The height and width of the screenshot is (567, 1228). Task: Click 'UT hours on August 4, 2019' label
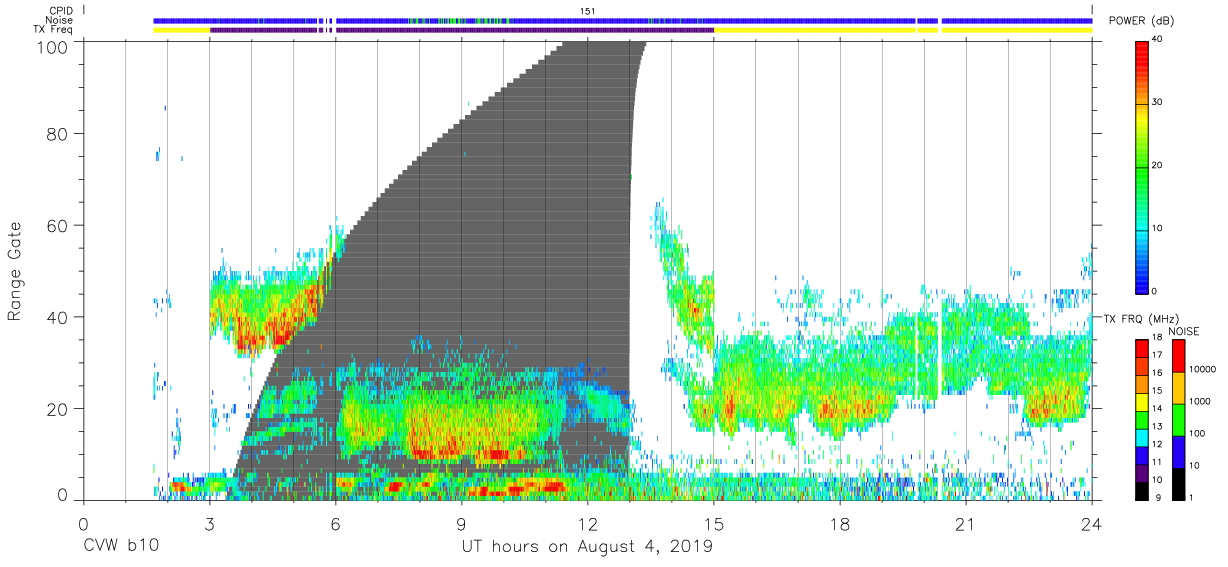[x=587, y=547]
